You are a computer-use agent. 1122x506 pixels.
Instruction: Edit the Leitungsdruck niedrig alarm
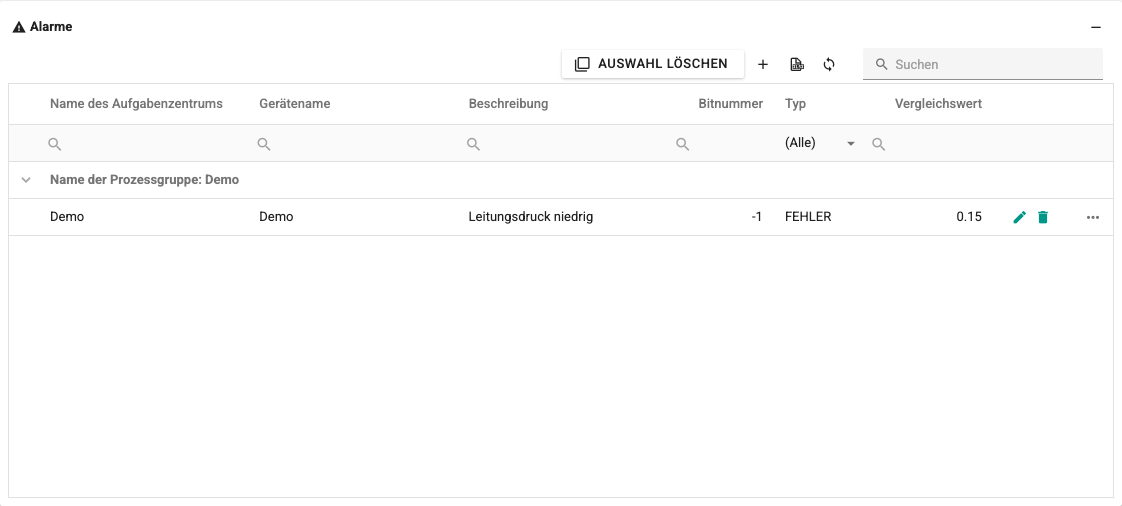tap(1020, 217)
